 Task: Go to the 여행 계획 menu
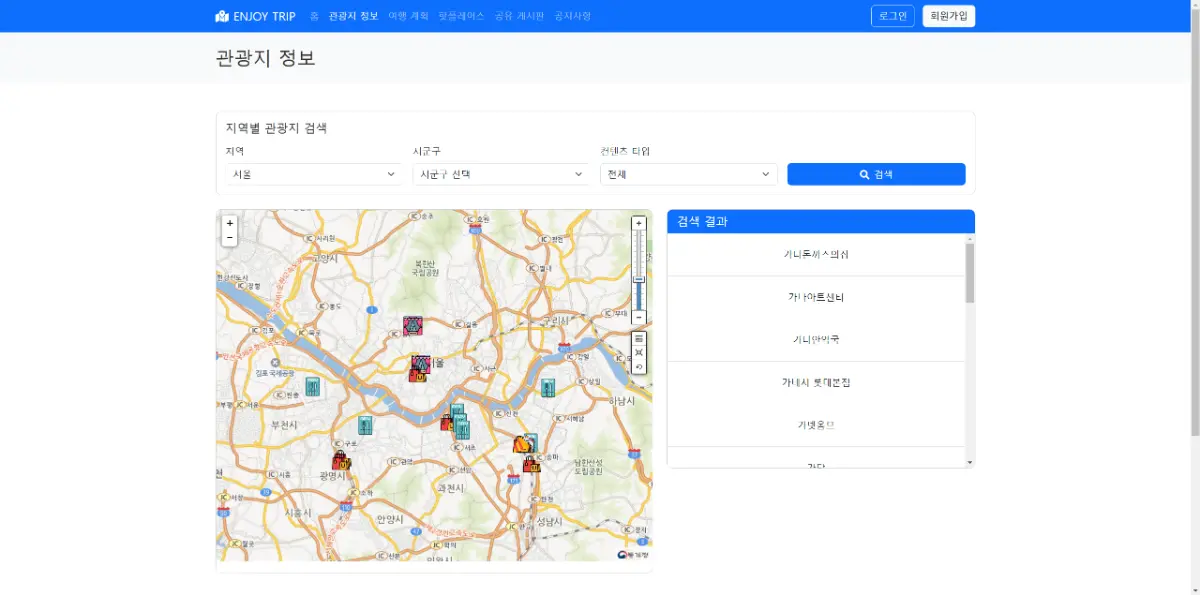tap(408, 16)
